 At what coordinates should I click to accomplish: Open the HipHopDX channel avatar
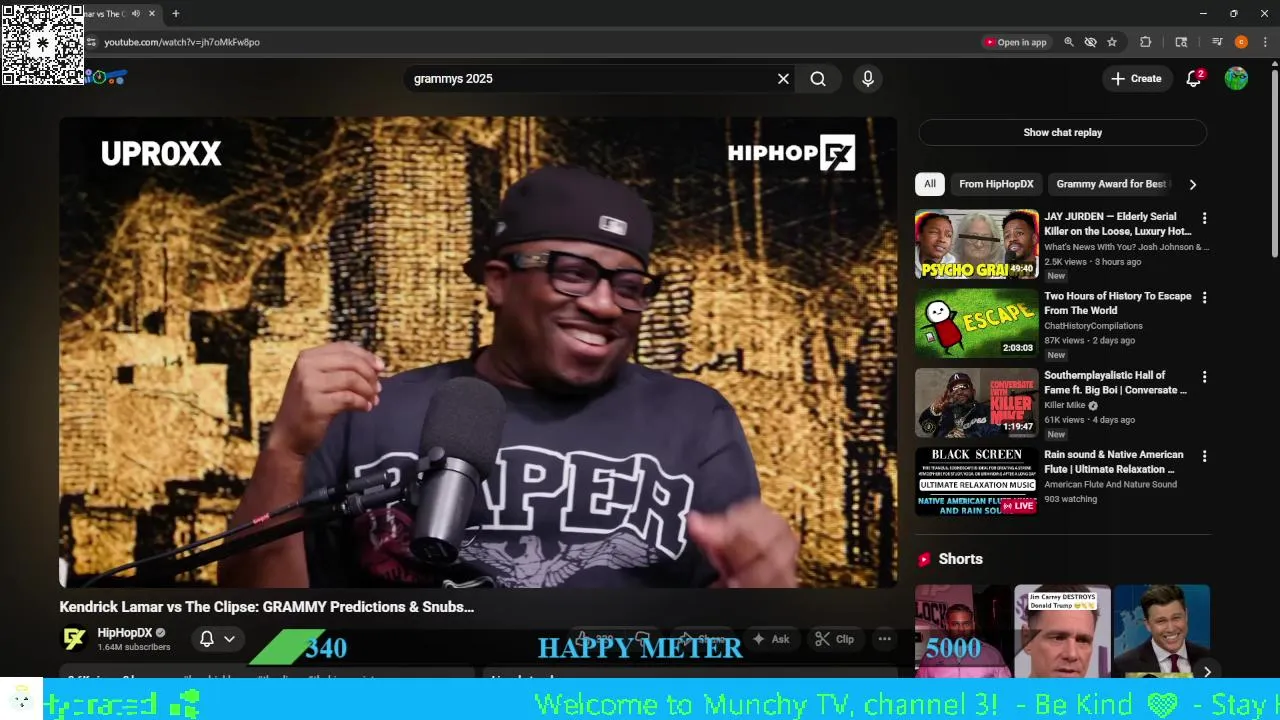[75, 639]
